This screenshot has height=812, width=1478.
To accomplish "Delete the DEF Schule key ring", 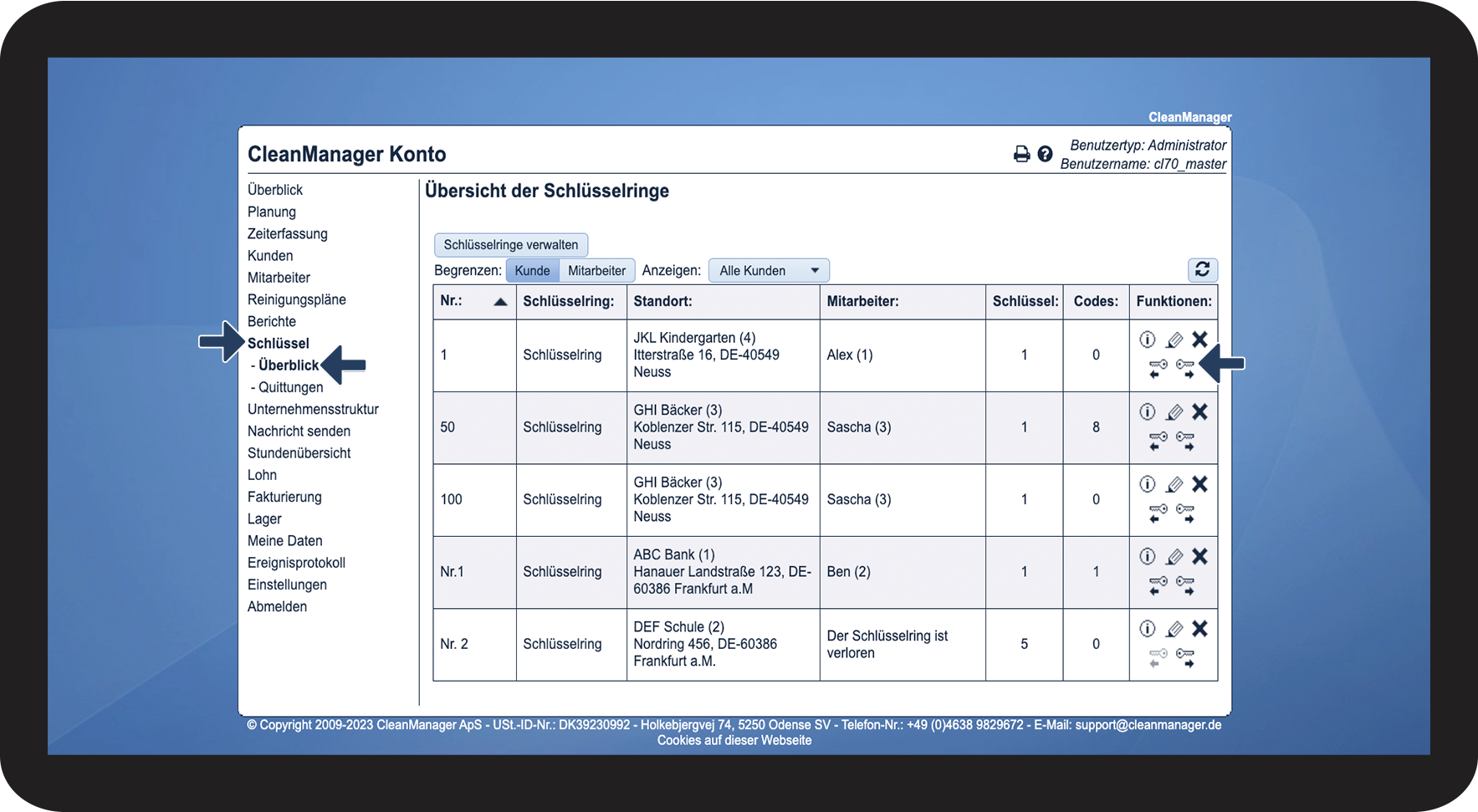I will coord(1200,629).
